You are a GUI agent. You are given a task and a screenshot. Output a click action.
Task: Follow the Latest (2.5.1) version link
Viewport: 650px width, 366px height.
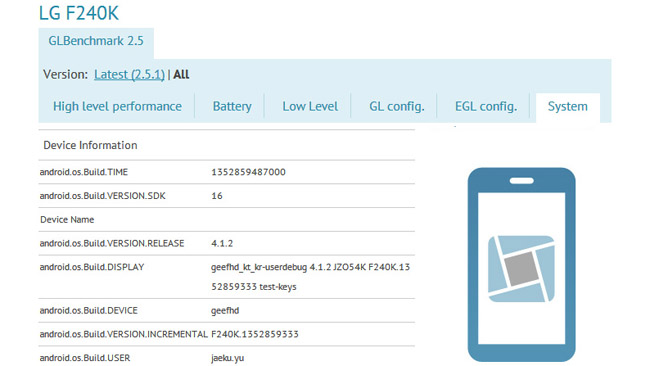tap(129, 75)
